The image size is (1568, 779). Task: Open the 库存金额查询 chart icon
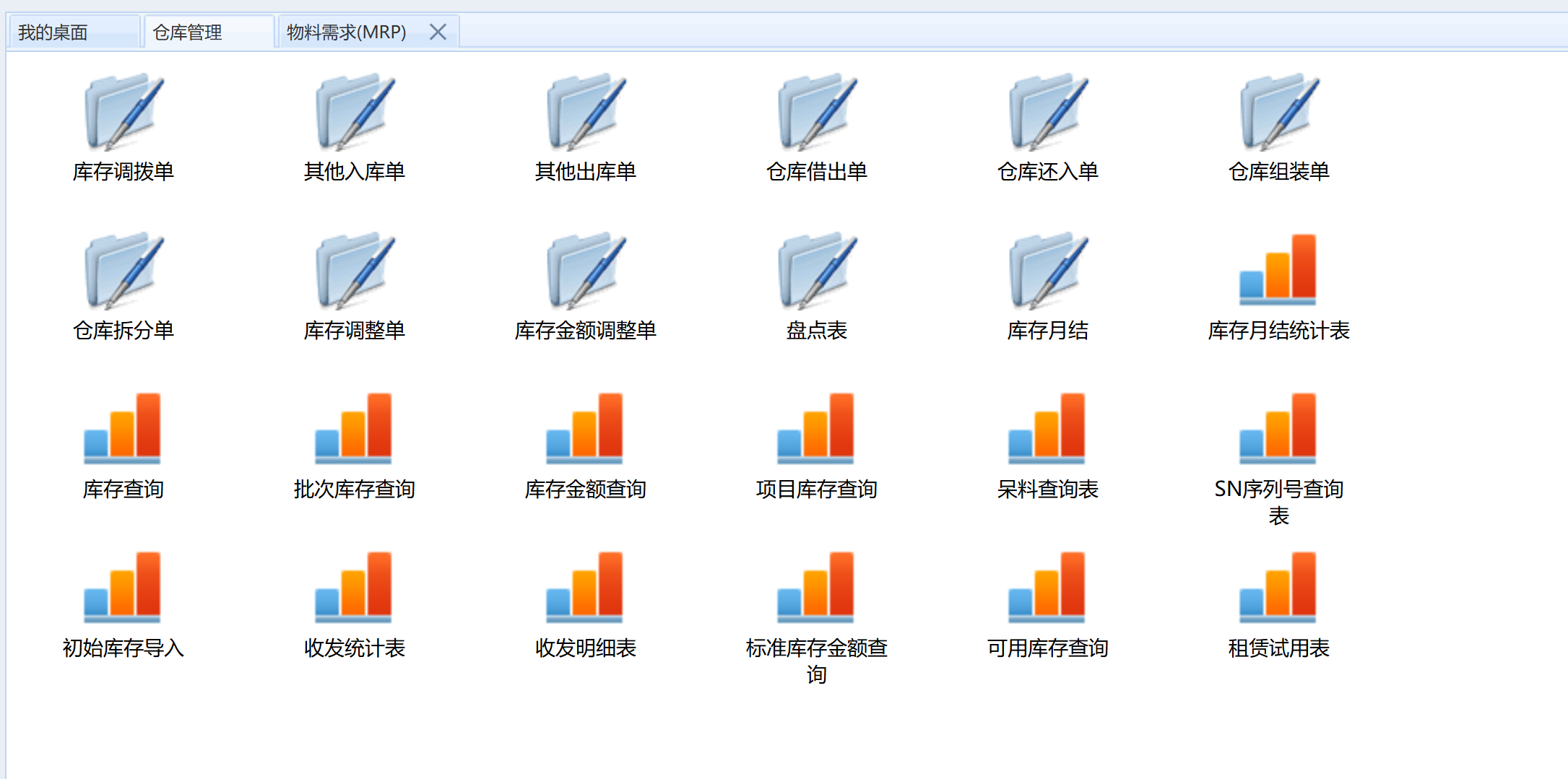click(x=584, y=428)
